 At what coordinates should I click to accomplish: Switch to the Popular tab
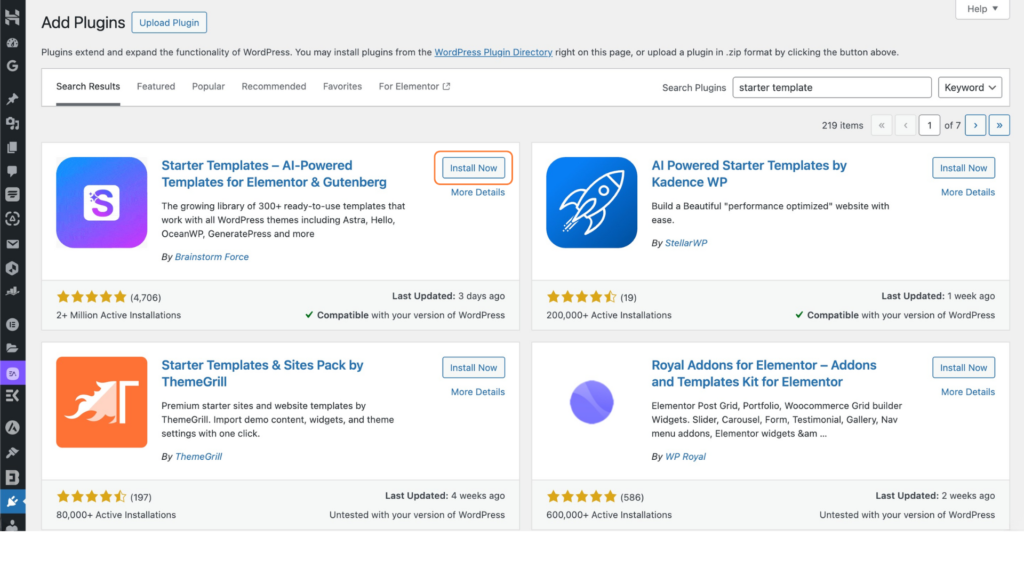coord(208,87)
